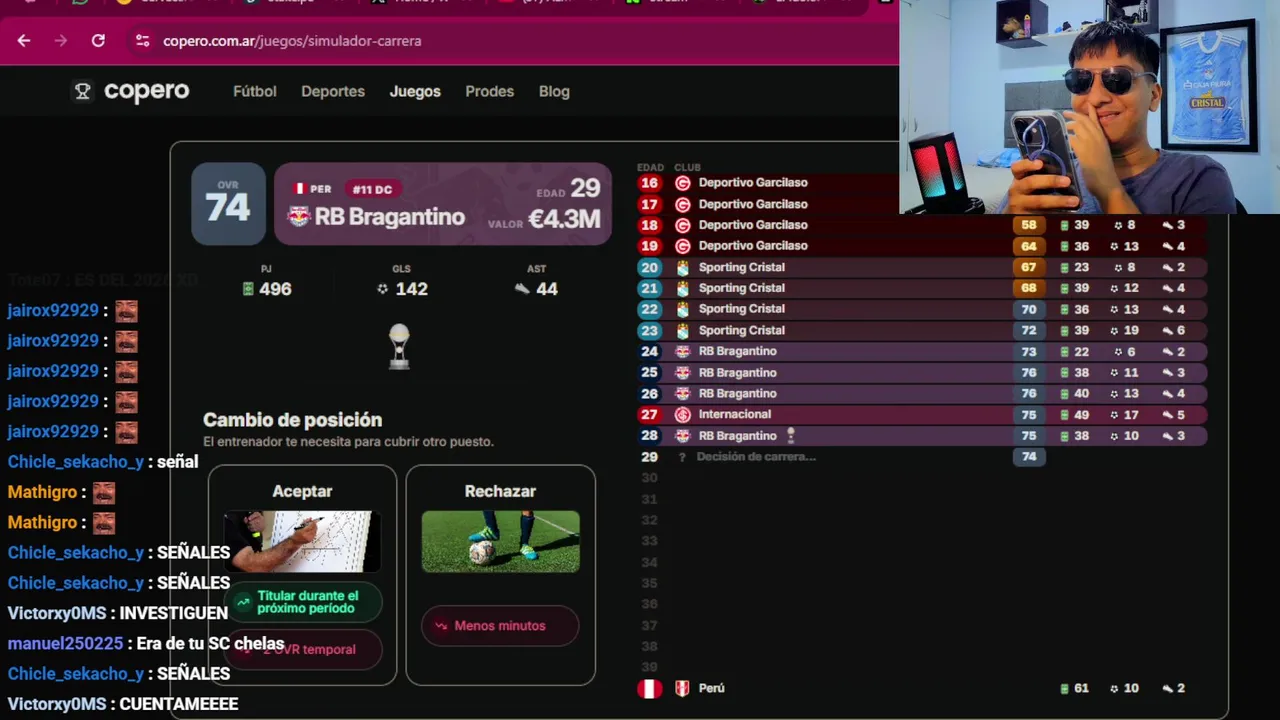
Task: Click the 74 rating in the age 29 row
Action: [1029, 457]
